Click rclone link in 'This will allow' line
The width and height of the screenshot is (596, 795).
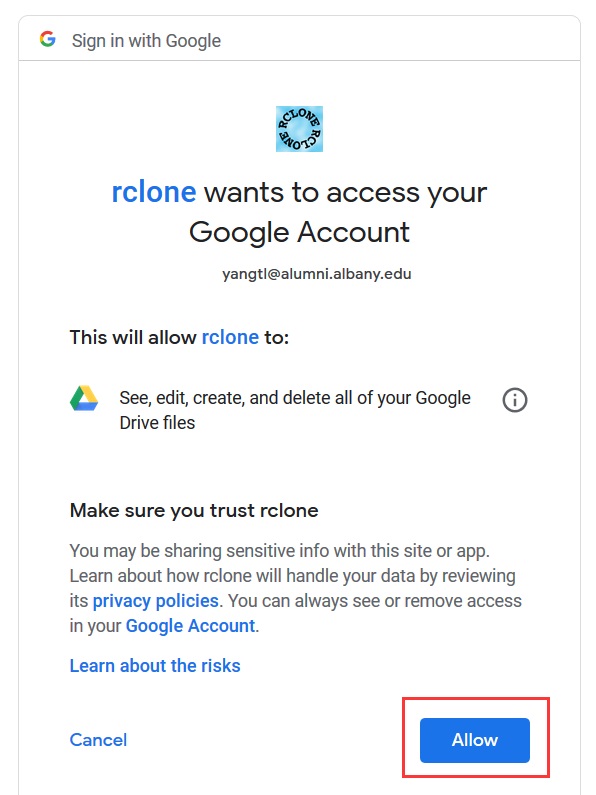point(230,337)
